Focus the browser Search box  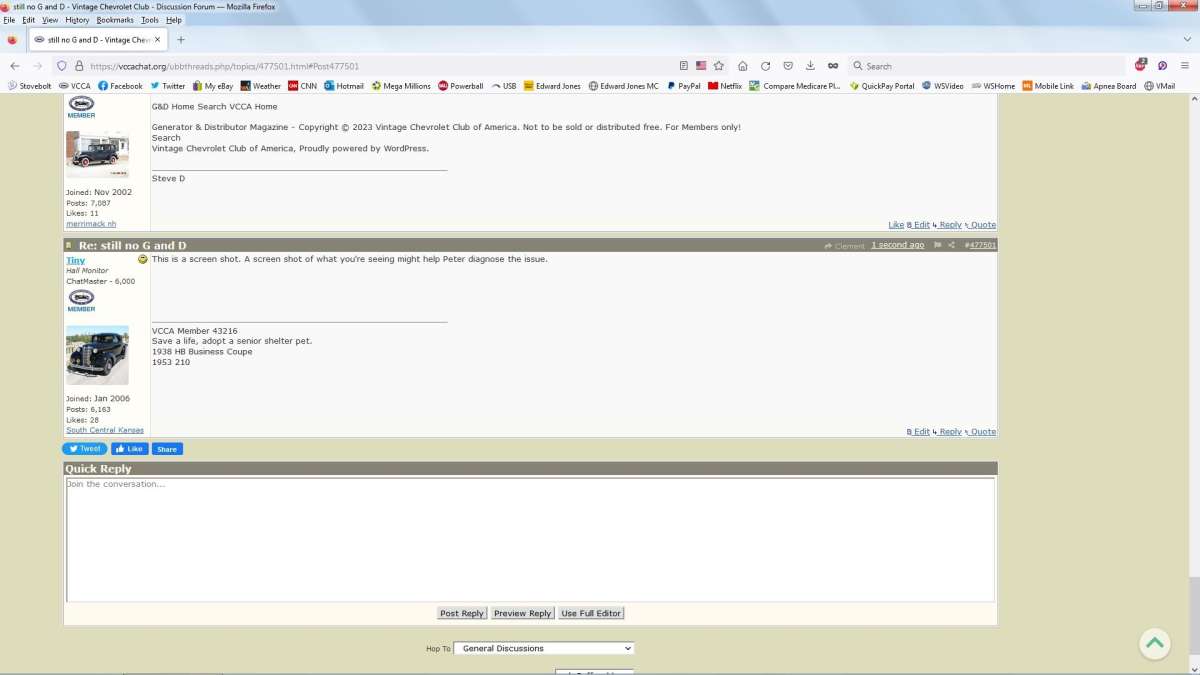[985, 66]
